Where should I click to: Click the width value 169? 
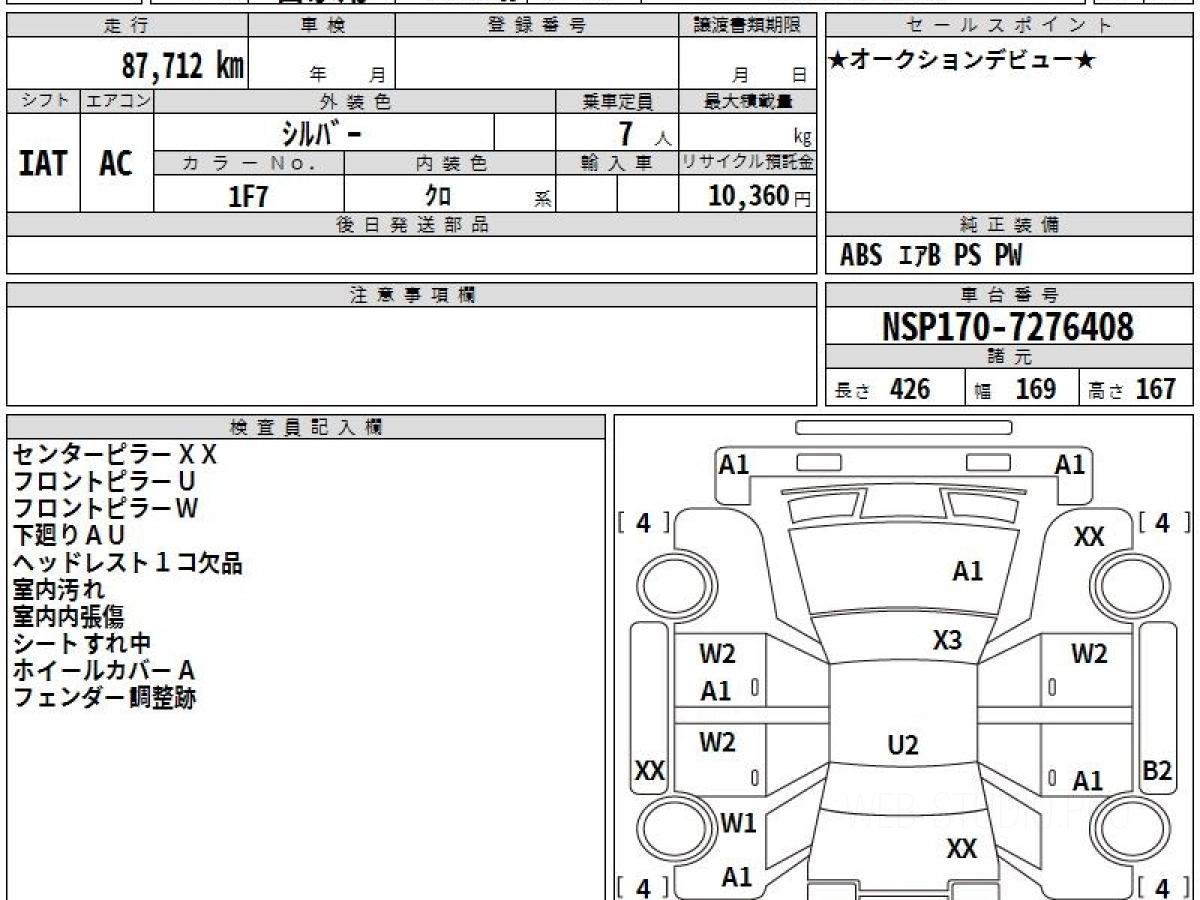[x=1036, y=389]
